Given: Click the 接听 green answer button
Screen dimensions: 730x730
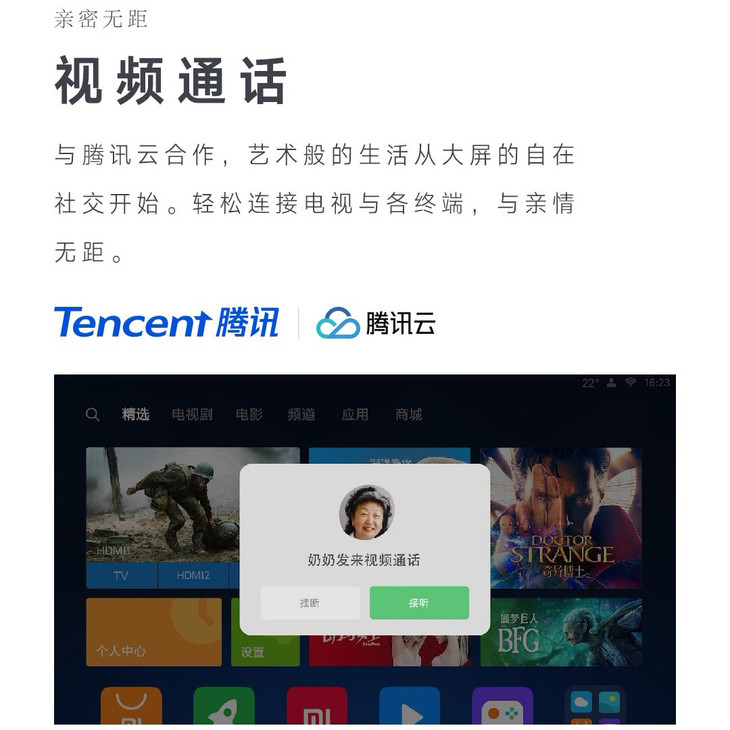Looking at the screenshot, I should (419, 602).
